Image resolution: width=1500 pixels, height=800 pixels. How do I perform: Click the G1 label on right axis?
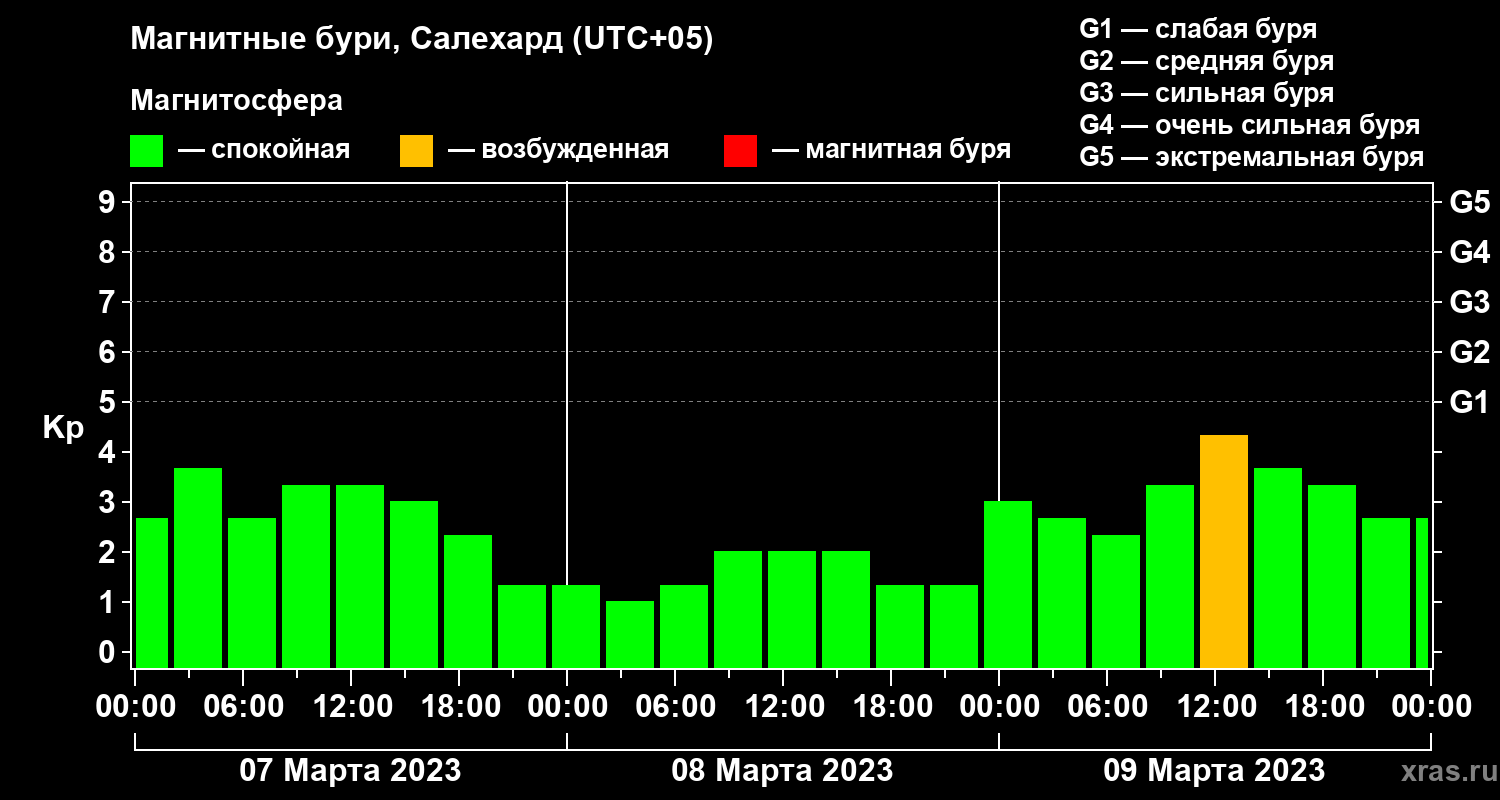(1469, 402)
